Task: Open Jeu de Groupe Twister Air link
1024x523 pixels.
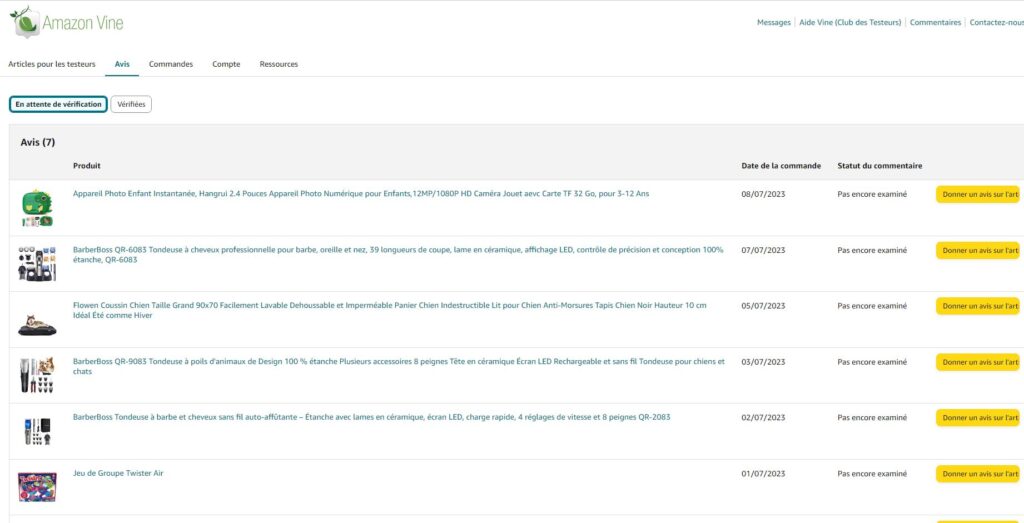Action: point(118,473)
